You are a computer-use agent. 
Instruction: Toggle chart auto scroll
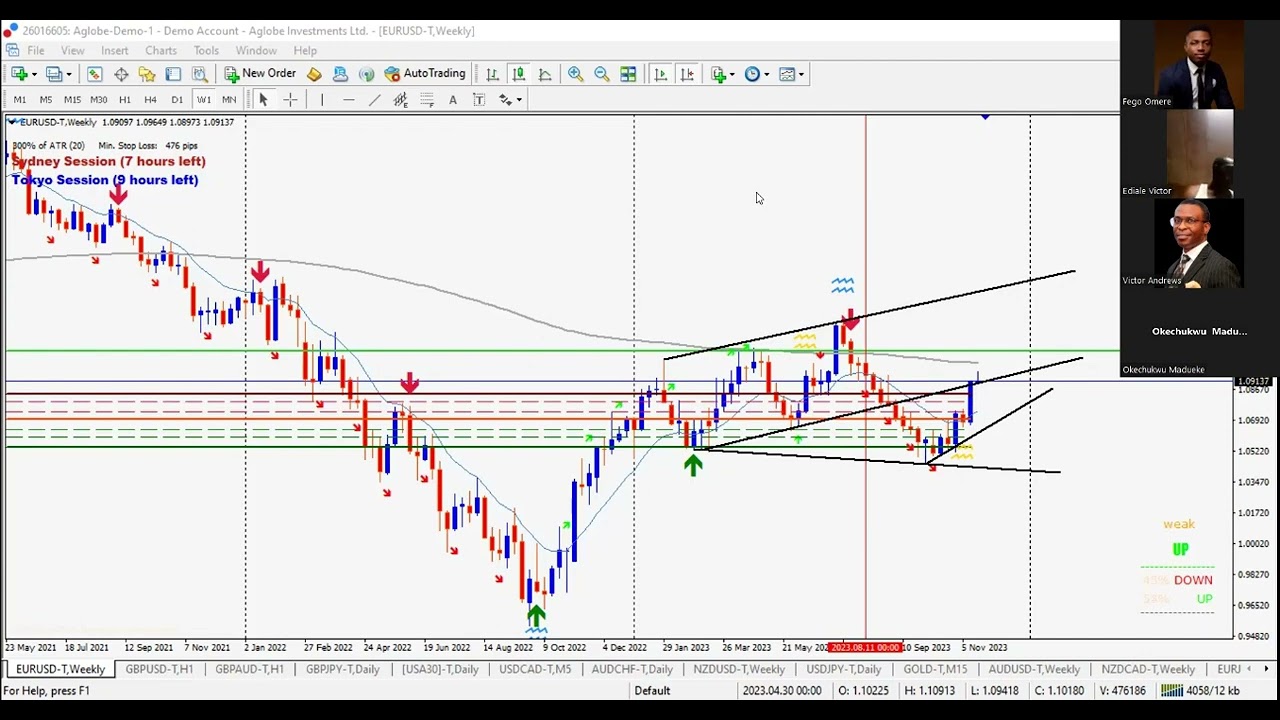point(660,74)
